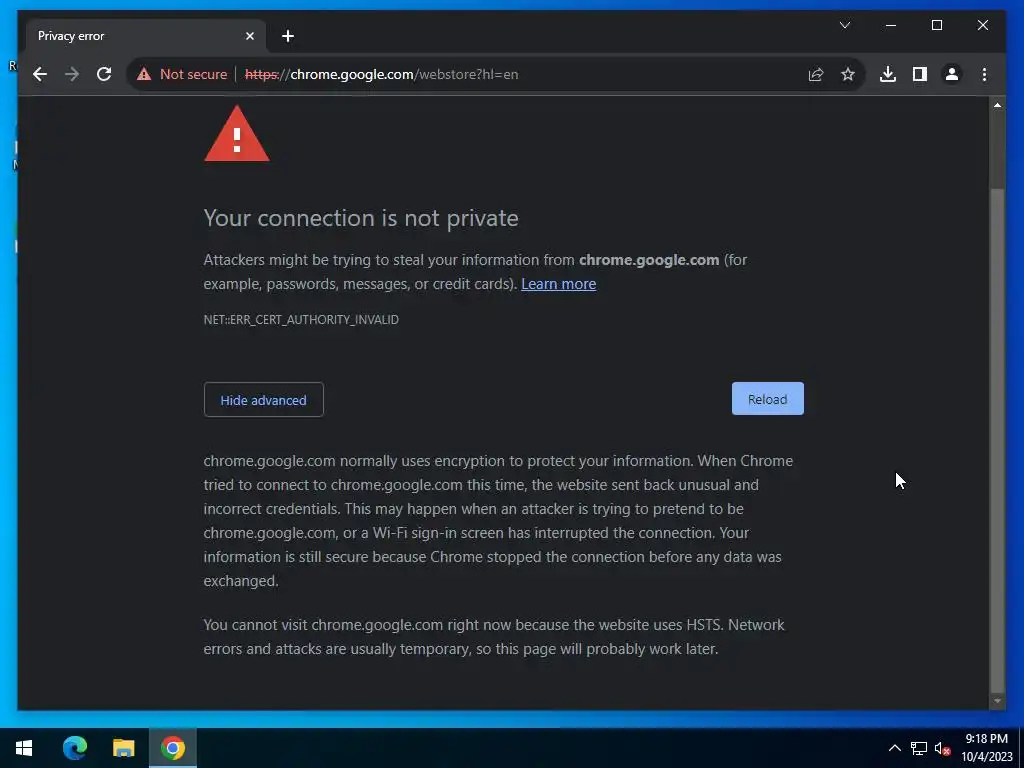1024x768 pixels.
Task: Click the muted volume tray icon
Action: (942, 748)
